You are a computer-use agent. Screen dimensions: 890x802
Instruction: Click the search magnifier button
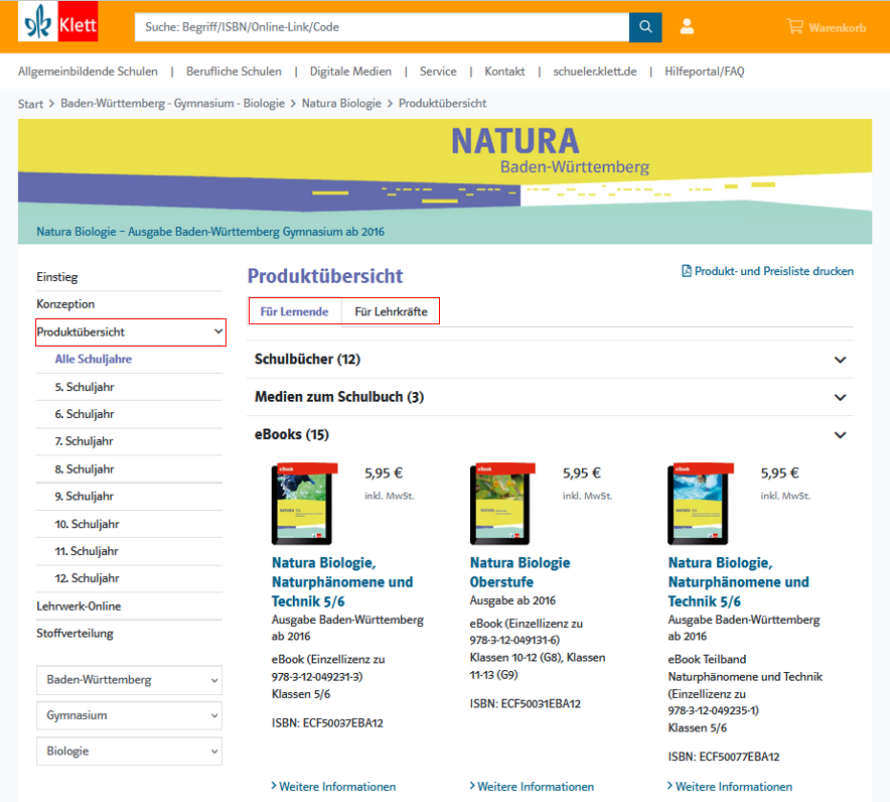point(645,27)
